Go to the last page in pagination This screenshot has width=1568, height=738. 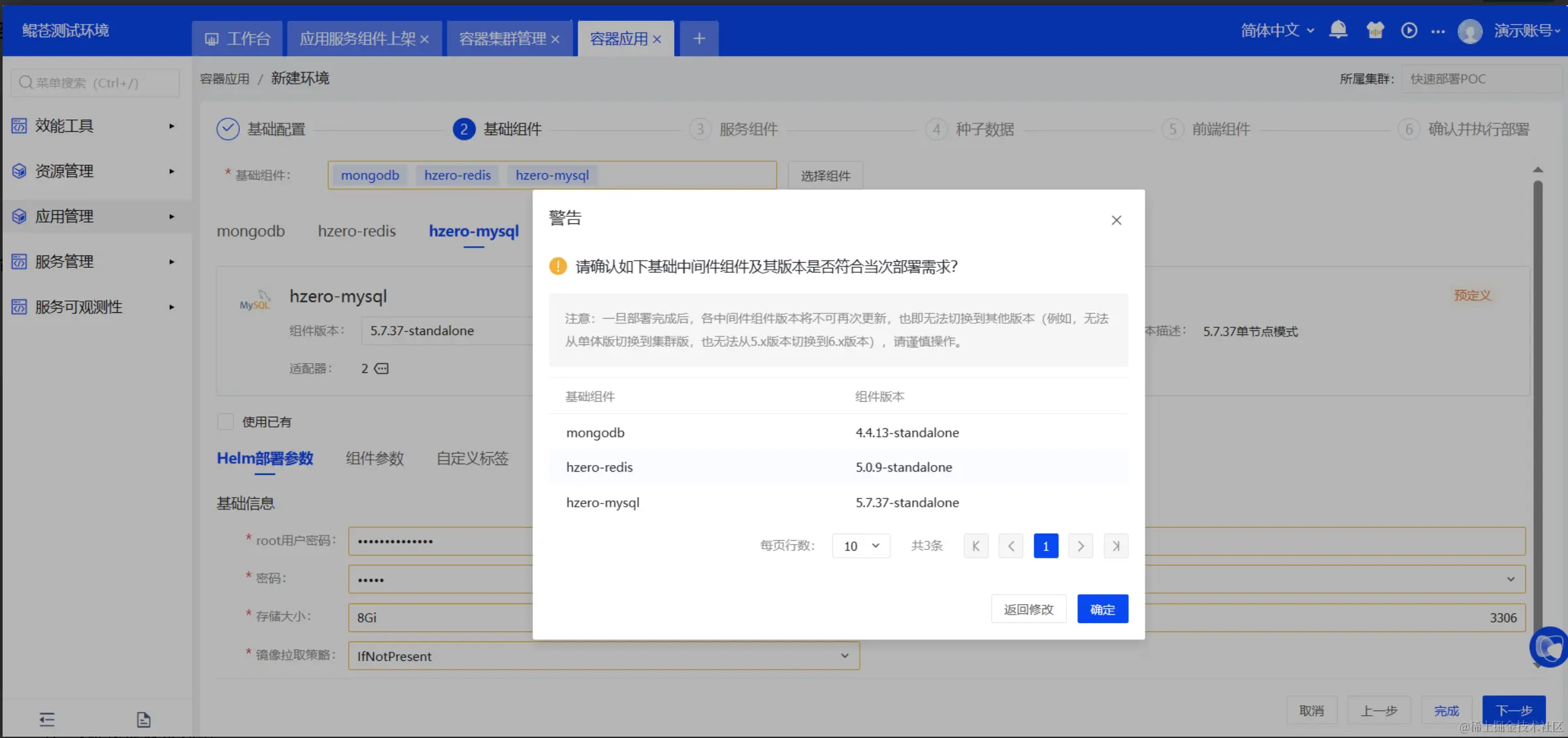[1115, 546]
